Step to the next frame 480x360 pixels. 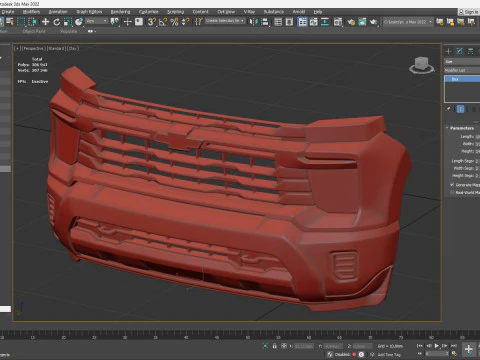coord(445,346)
